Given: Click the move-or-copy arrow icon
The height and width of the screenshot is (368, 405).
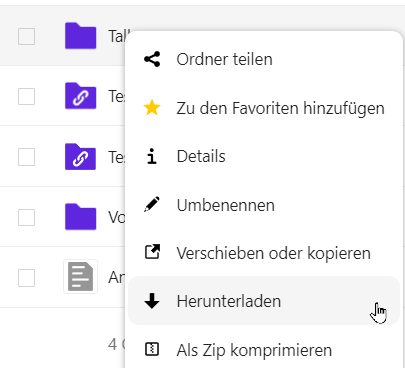Looking at the screenshot, I should coord(152,252).
